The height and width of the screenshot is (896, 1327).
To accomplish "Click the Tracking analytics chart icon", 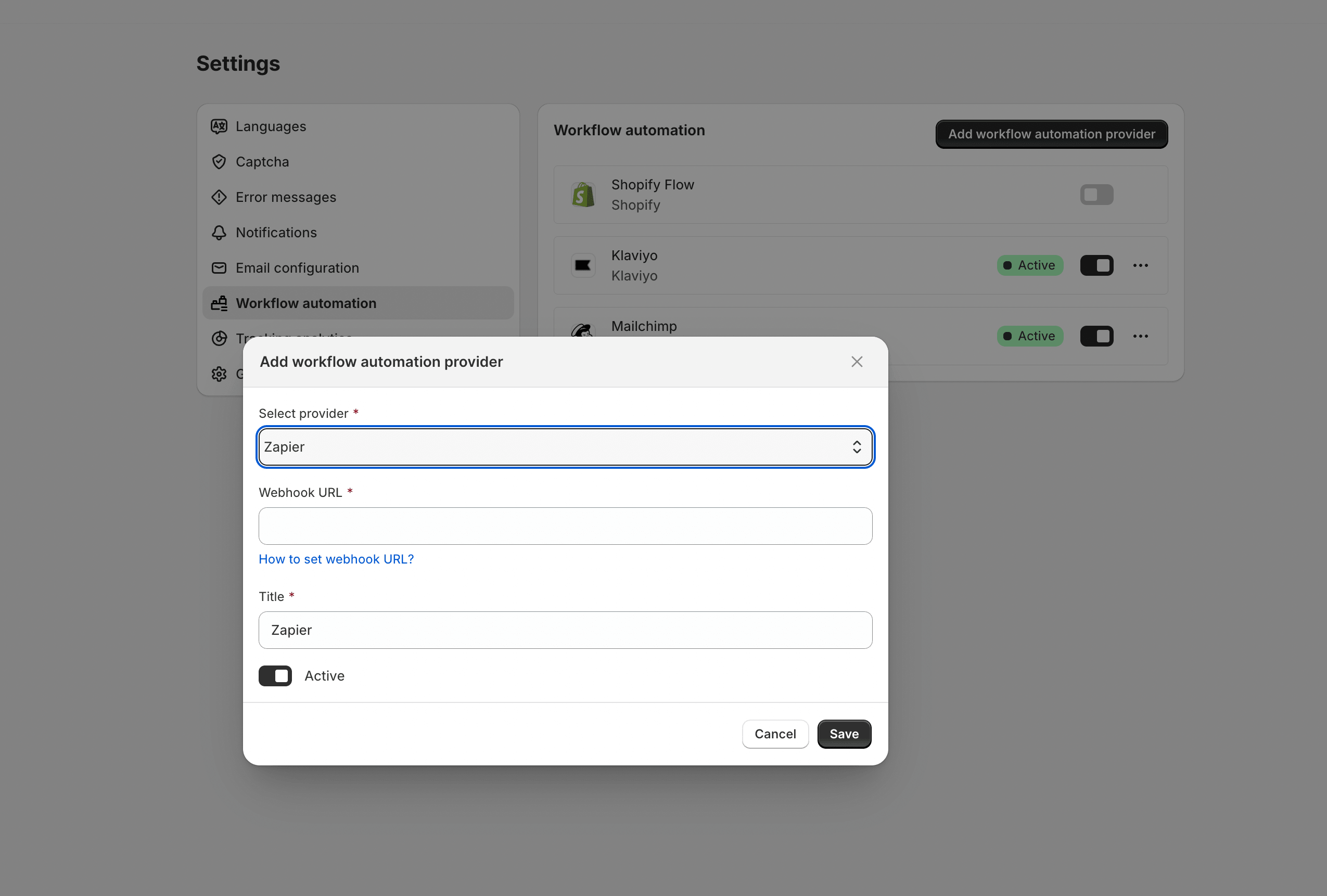I will 219,339.
